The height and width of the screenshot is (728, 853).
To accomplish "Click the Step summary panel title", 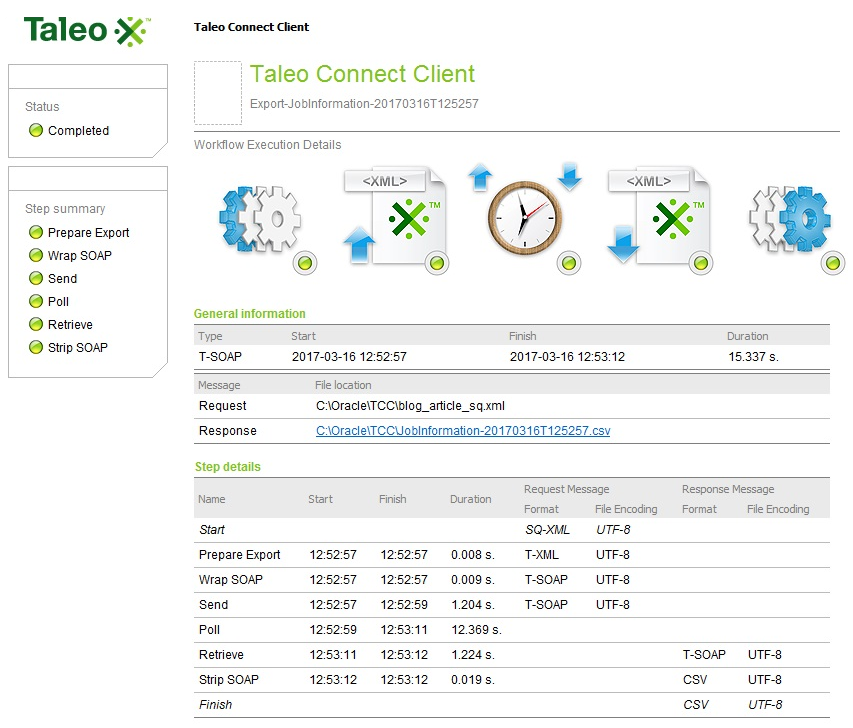I will (x=65, y=208).
